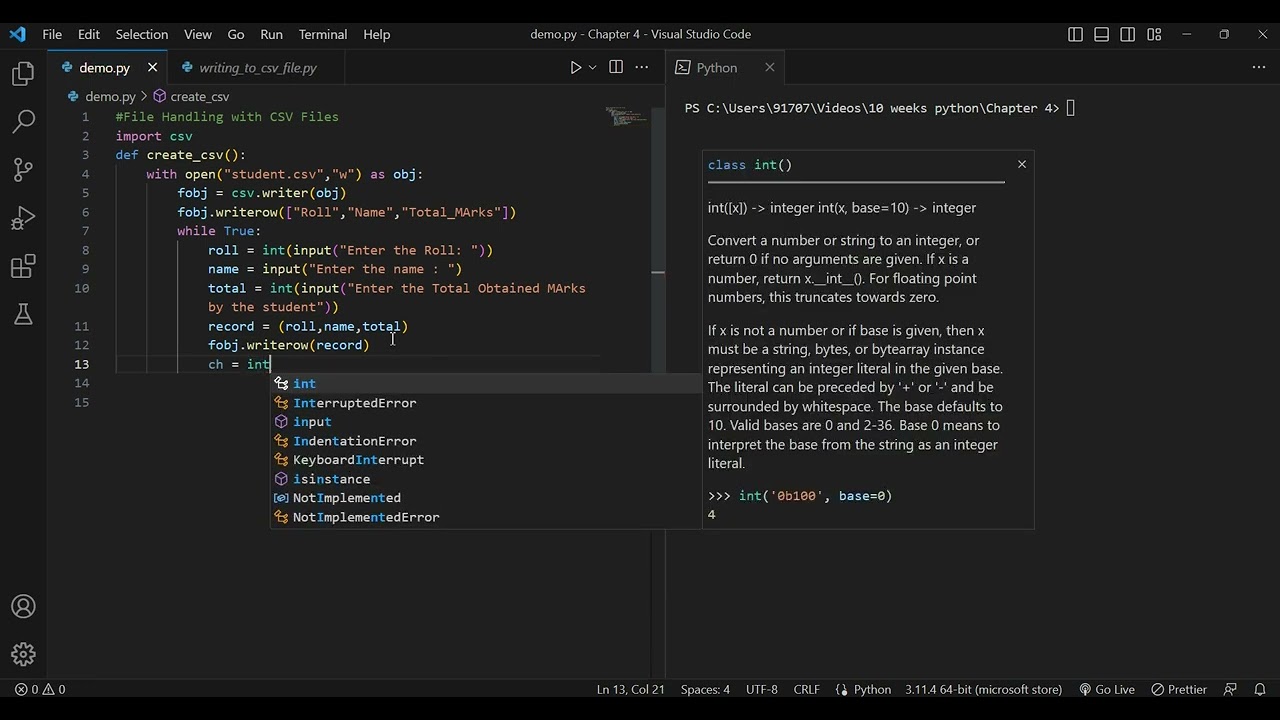Change the CRLF end of line sequence
The height and width of the screenshot is (720, 1280).
[806, 689]
